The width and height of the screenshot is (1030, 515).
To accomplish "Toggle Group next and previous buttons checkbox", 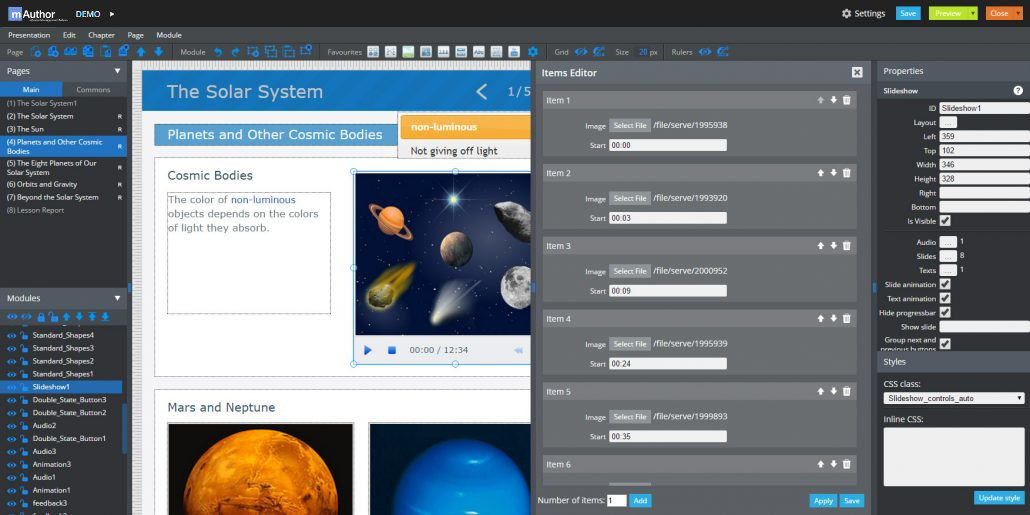I will pos(945,344).
